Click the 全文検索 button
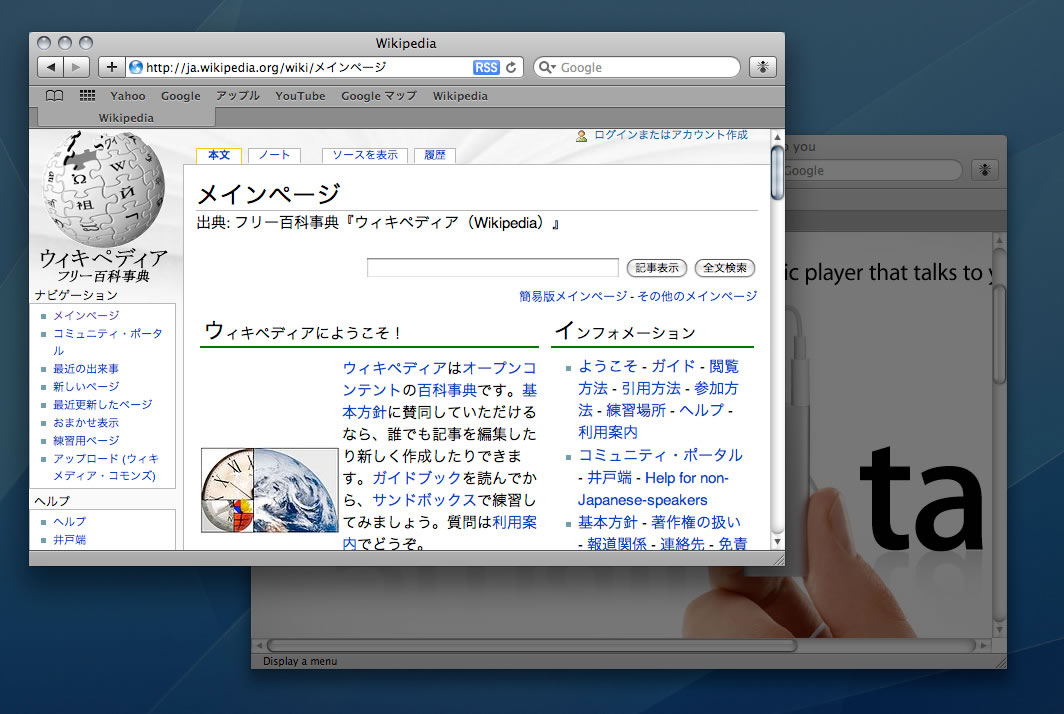Viewport: 1064px width, 714px height. click(725, 268)
